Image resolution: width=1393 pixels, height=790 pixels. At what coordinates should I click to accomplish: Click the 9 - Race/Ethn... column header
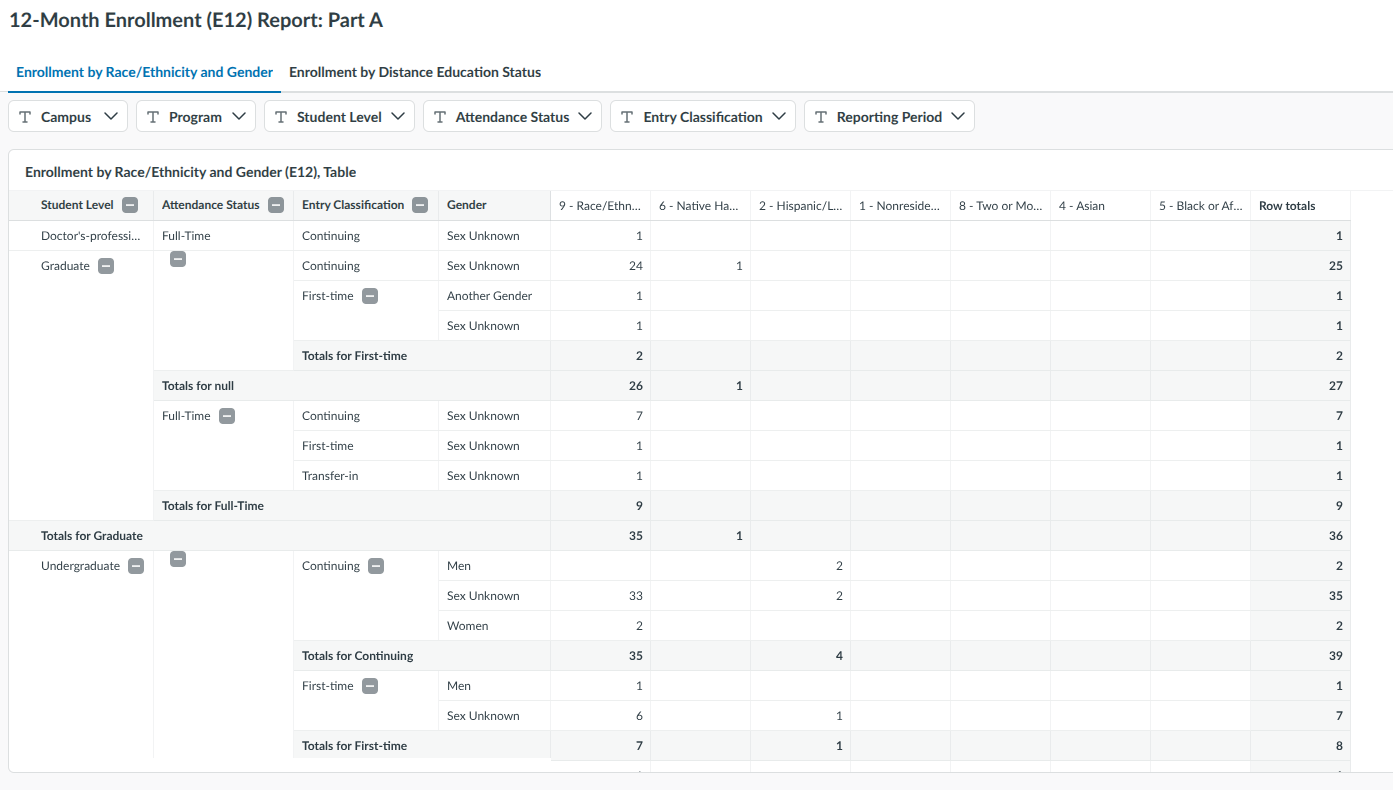(600, 206)
